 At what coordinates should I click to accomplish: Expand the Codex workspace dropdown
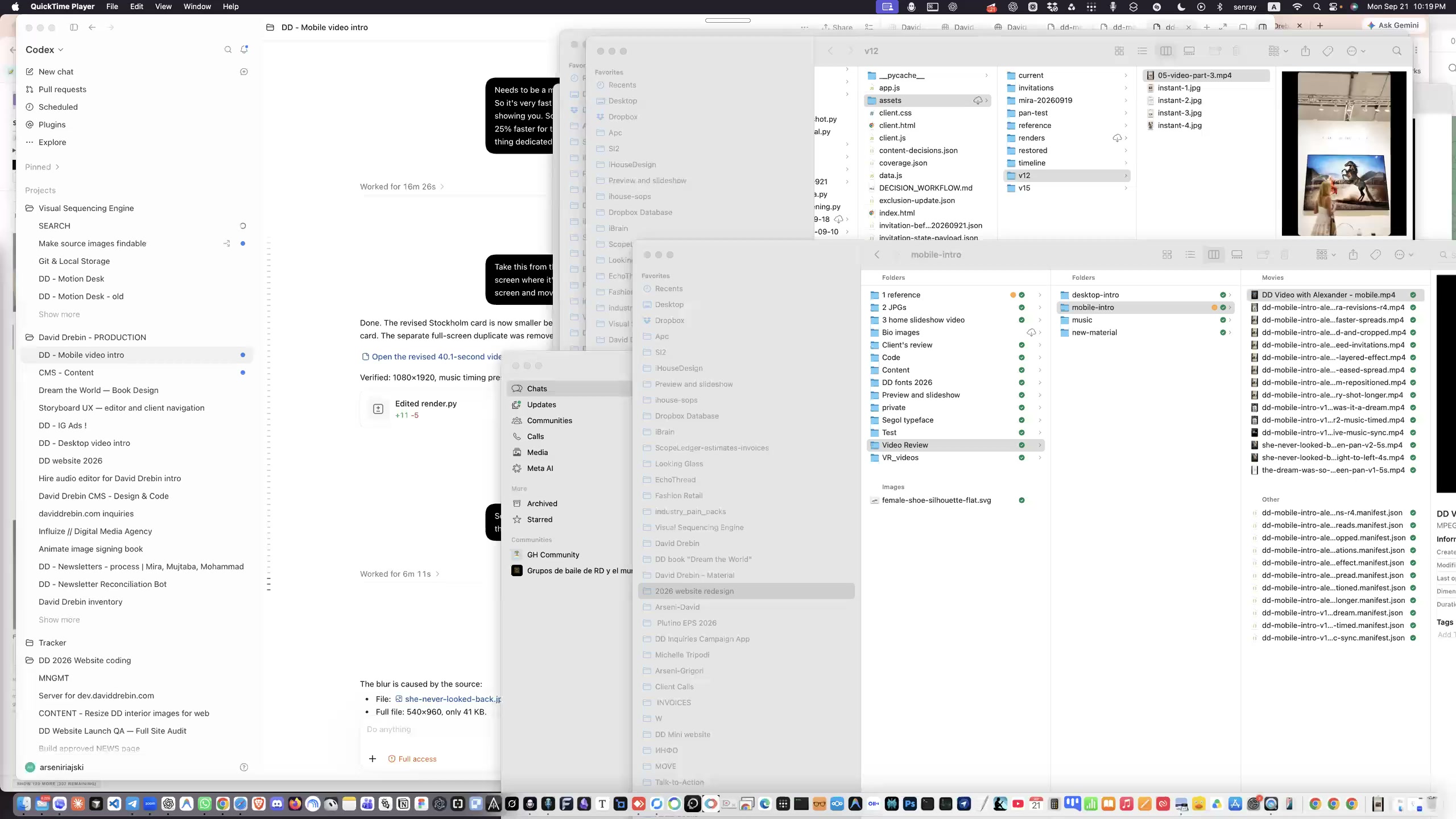(44, 50)
